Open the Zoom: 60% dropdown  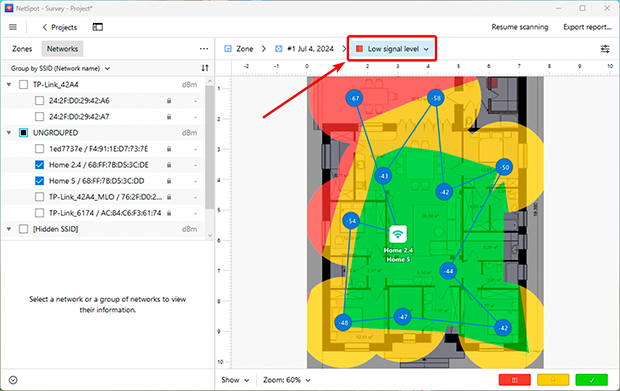click(x=287, y=380)
